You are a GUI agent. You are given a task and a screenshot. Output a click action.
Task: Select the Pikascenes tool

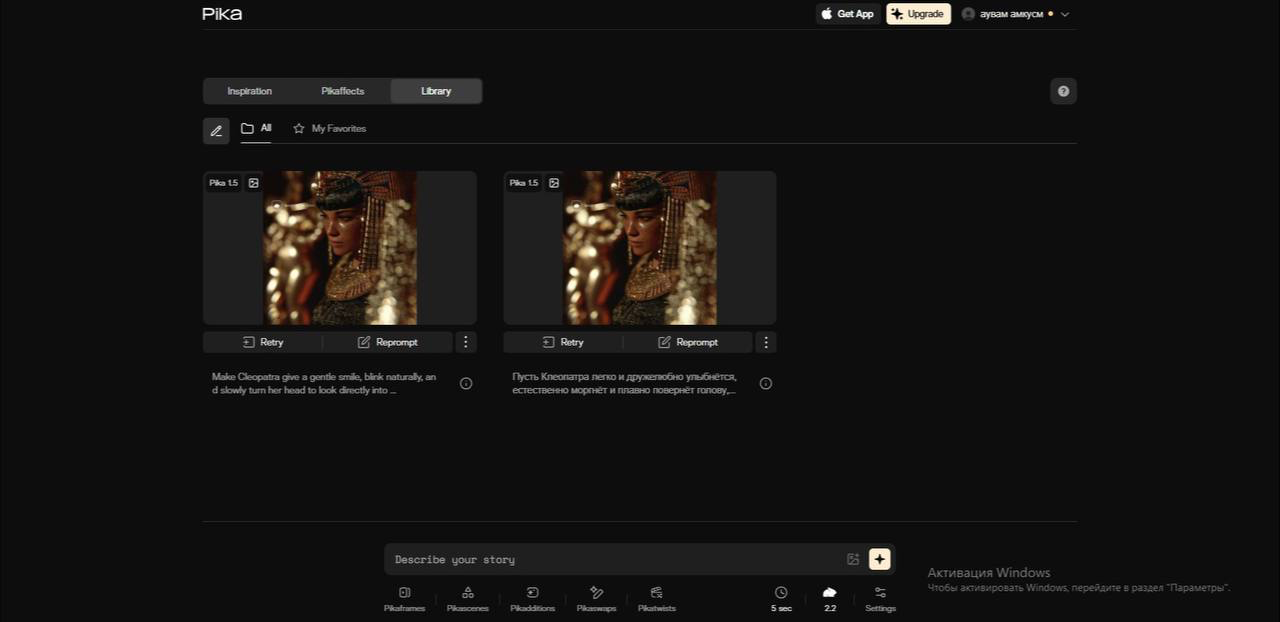click(x=468, y=600)
